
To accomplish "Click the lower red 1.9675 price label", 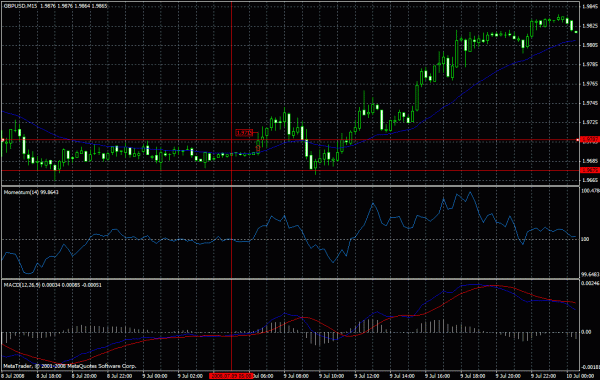I will click(590, 170).
